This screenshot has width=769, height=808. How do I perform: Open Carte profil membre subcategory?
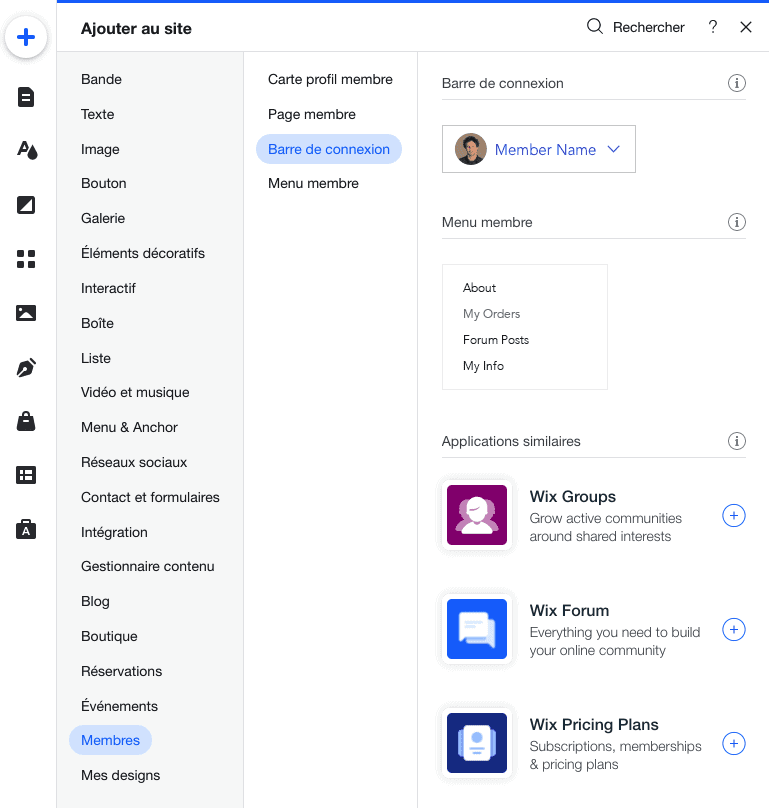coord(330,79)
